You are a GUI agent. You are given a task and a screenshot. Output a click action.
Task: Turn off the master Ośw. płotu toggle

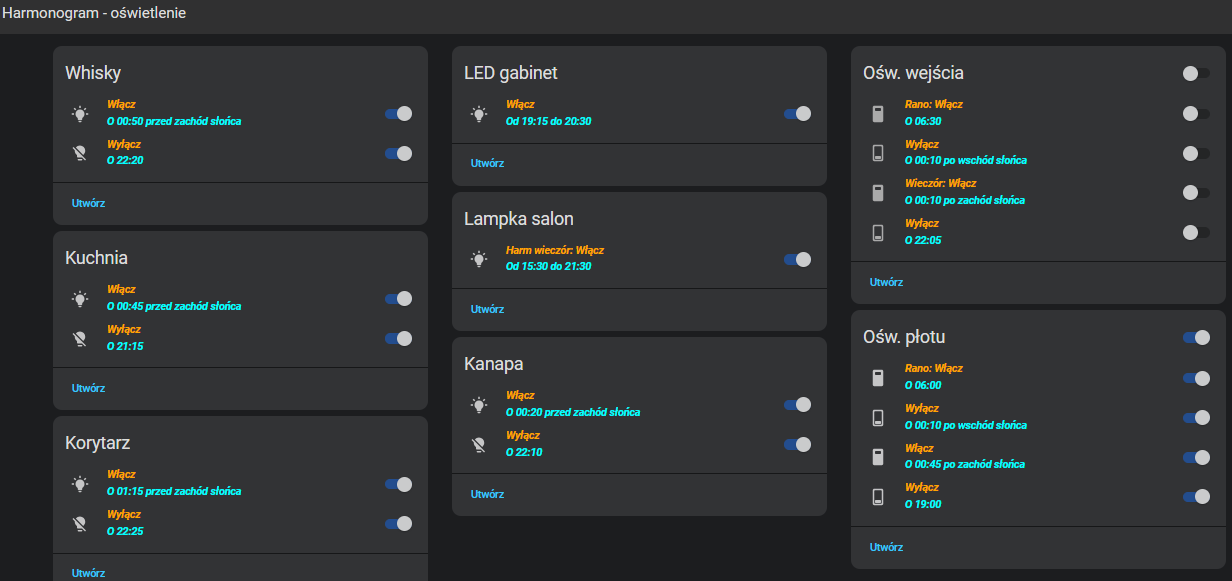click(x=1196, y=338)
